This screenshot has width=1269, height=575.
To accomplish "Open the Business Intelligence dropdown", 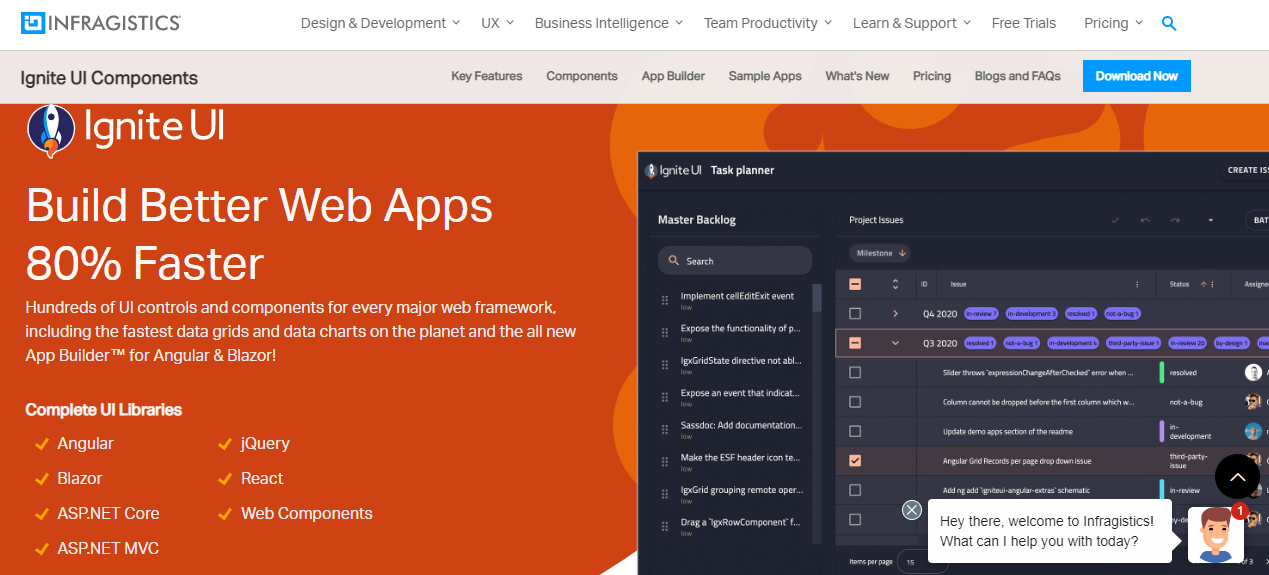I will tap(609, 23).
